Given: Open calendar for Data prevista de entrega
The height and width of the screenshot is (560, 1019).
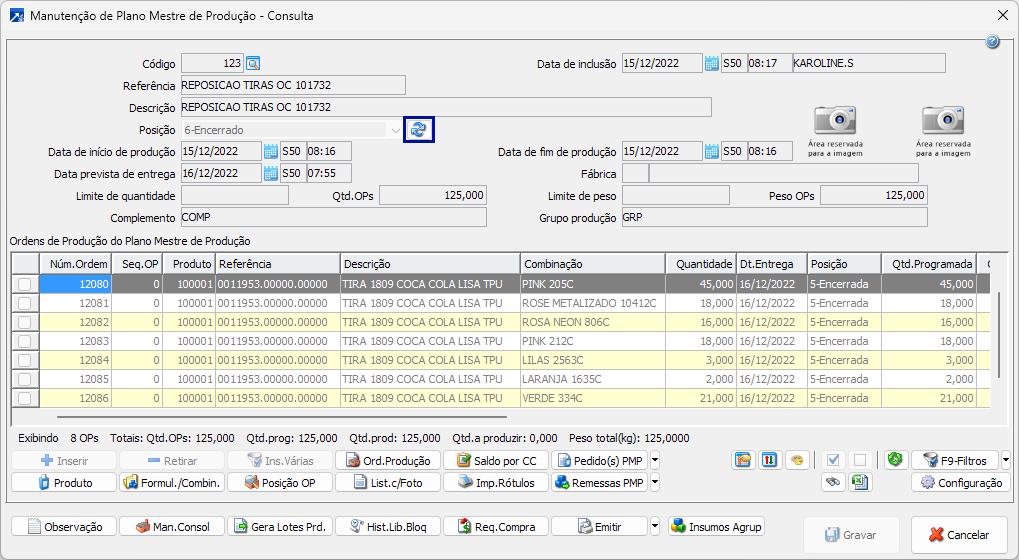Looking at the screenshot, I should coord(270,173).
